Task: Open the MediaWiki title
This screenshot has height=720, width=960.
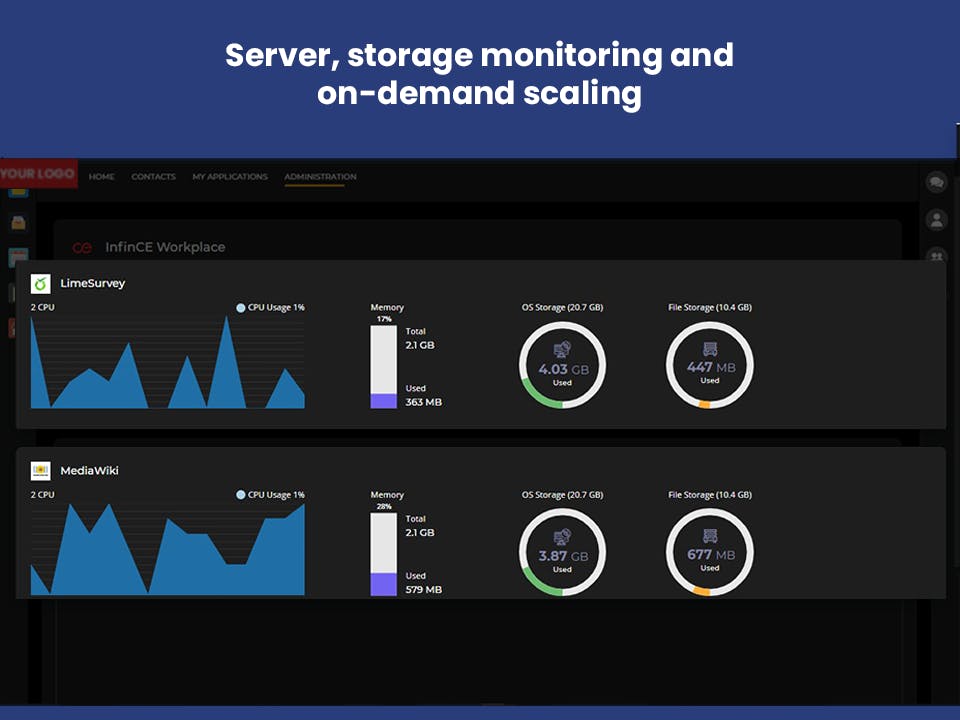Action: 89,470
